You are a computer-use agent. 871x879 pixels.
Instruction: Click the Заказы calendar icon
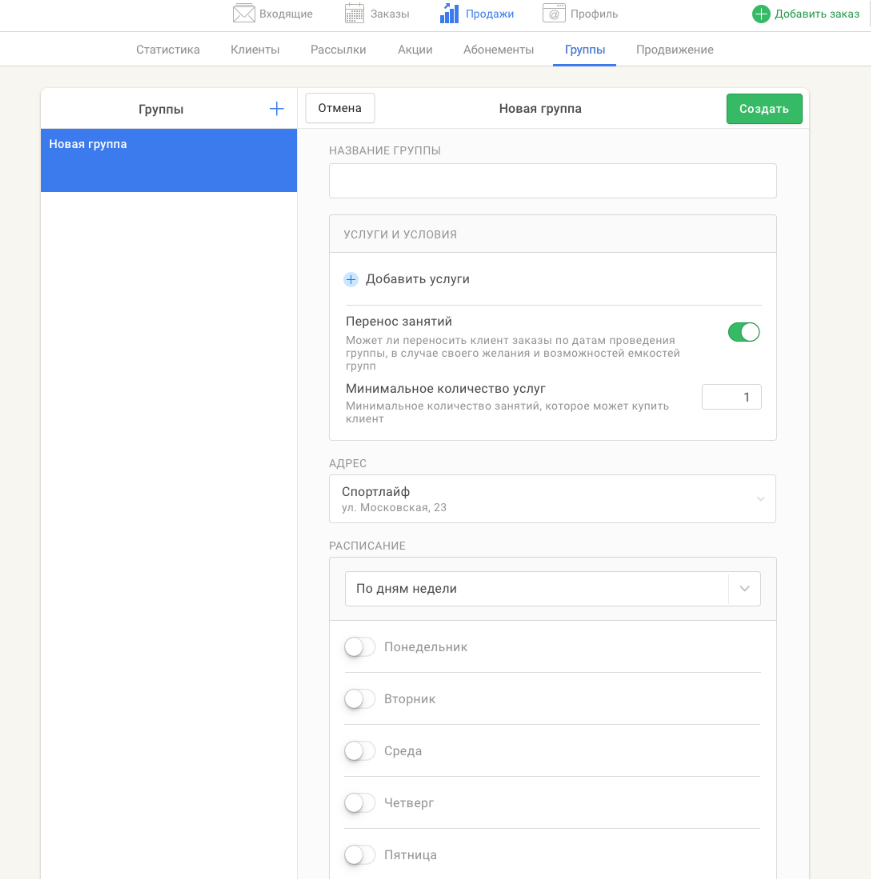(354, 13)
